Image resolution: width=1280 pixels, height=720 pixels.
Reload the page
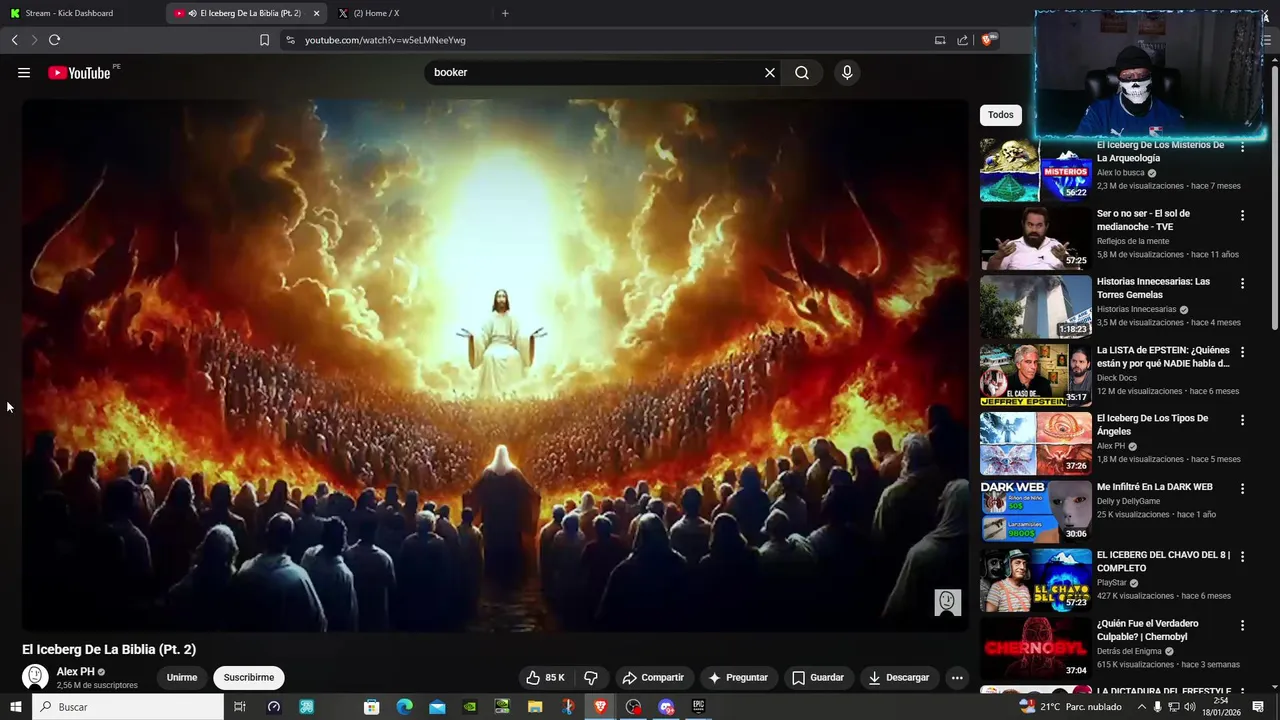coord(54,40)
